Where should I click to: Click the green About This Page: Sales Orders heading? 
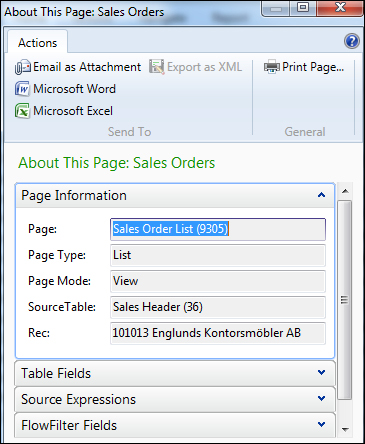click(117, 163)
